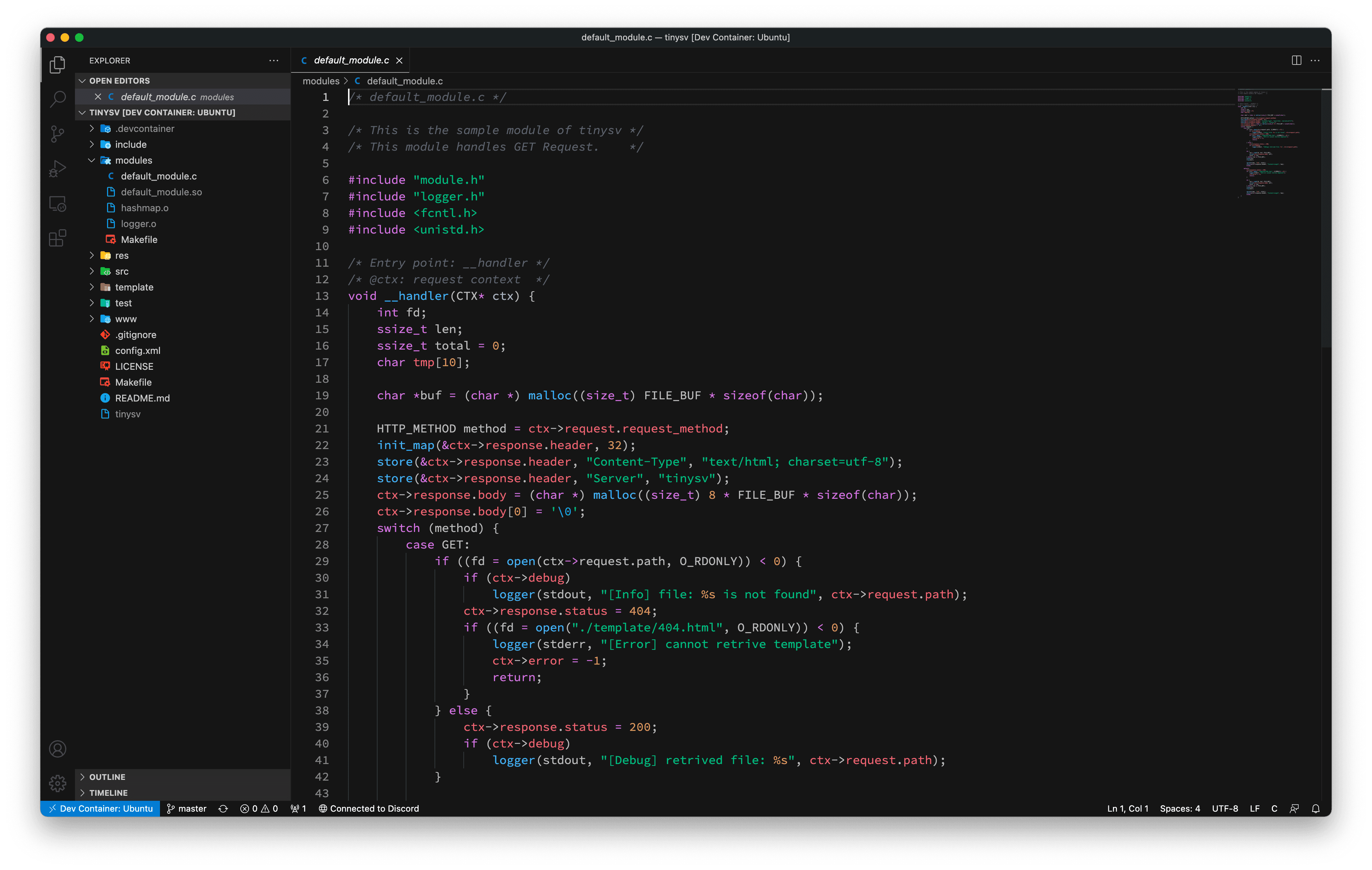Expand the res folder
This screenshot has width=1372, height=870.
pyautogui.click(x=183, y=256)
